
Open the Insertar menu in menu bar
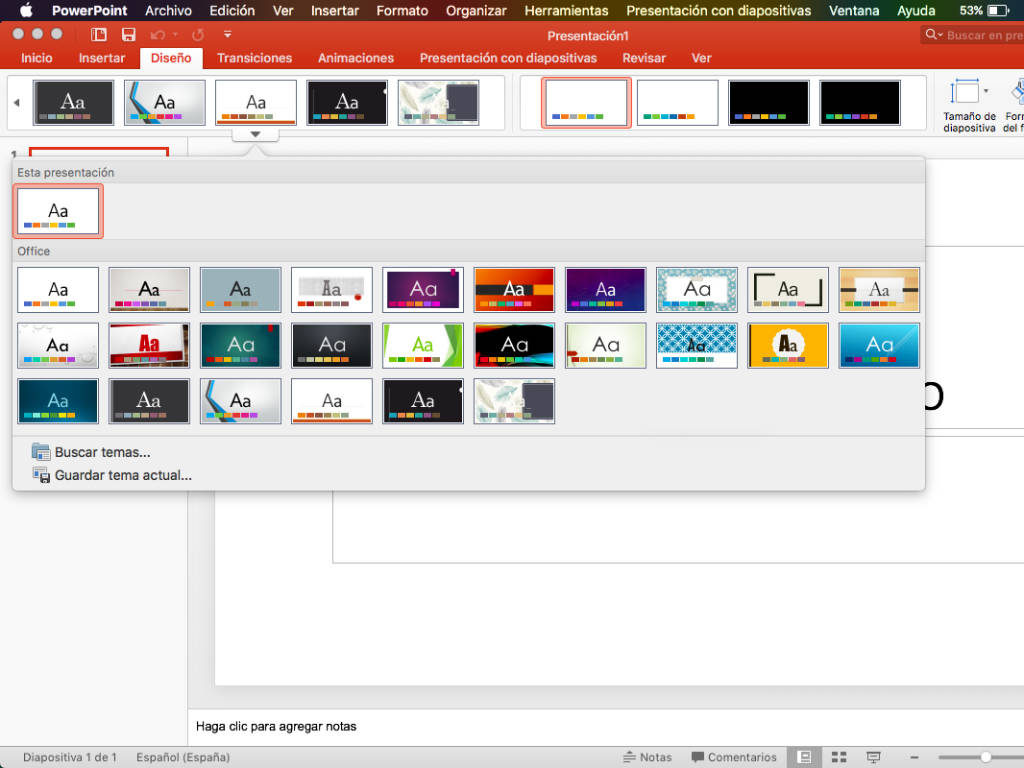coord(334,11)
